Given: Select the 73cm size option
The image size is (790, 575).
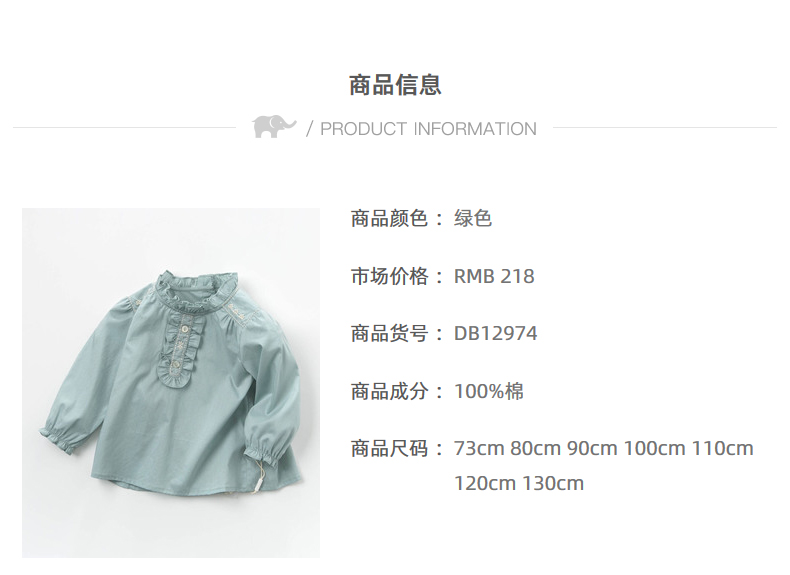Looking at the screenshot, I should 479,448.
